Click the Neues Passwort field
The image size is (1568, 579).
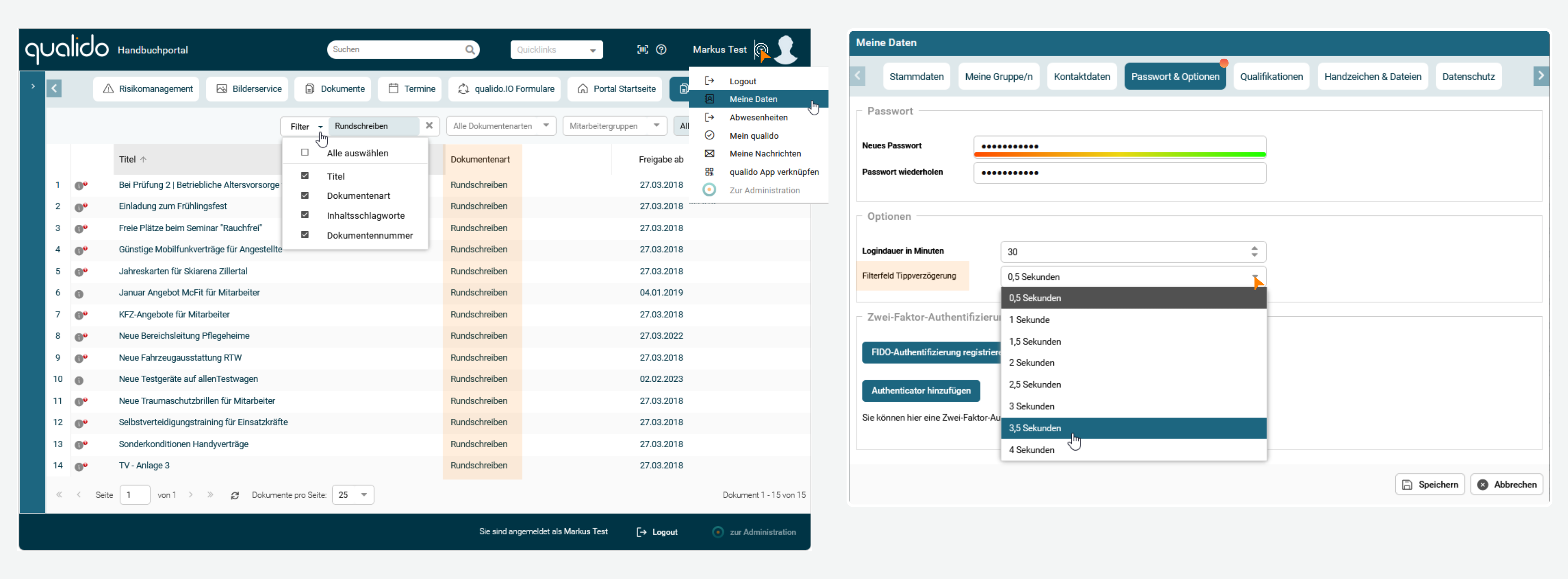tap(1119, 146)
